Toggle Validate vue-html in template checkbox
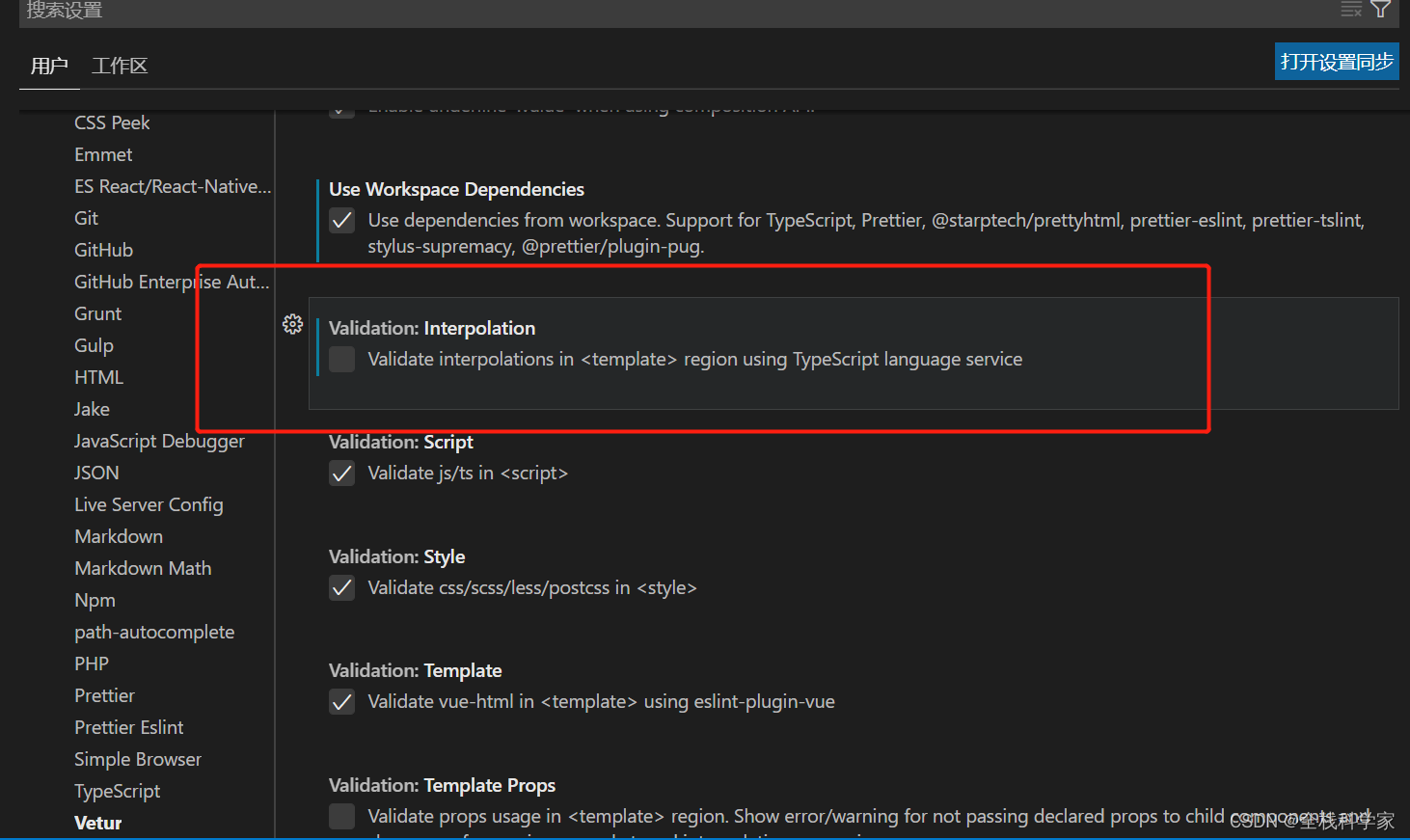Image resolution: width=1410 pixels, height=840 pixels. (x=341, y=702)
